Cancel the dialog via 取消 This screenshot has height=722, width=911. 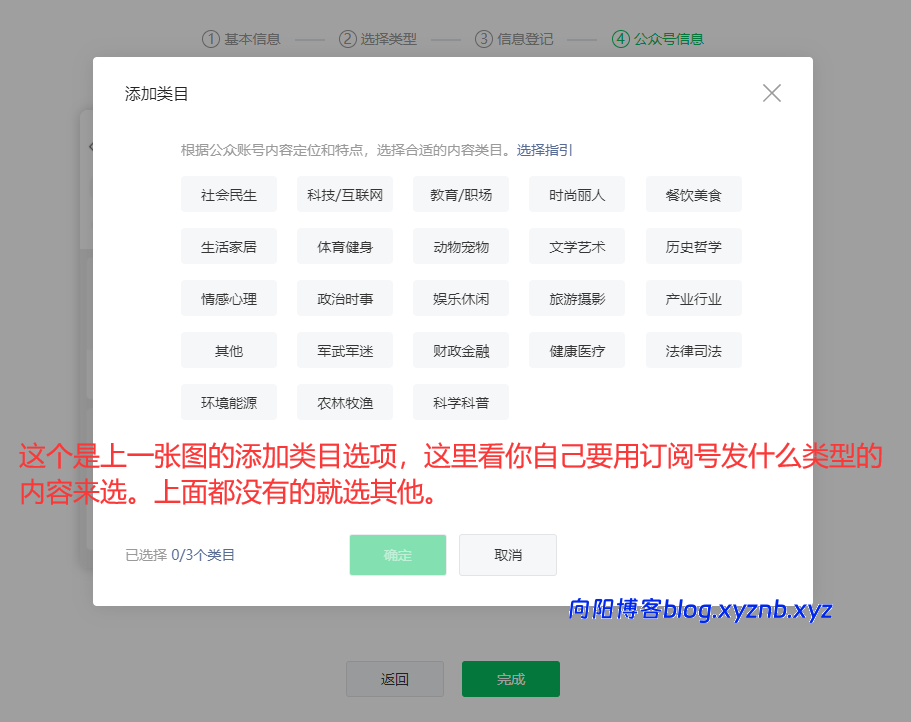[507, 555]
